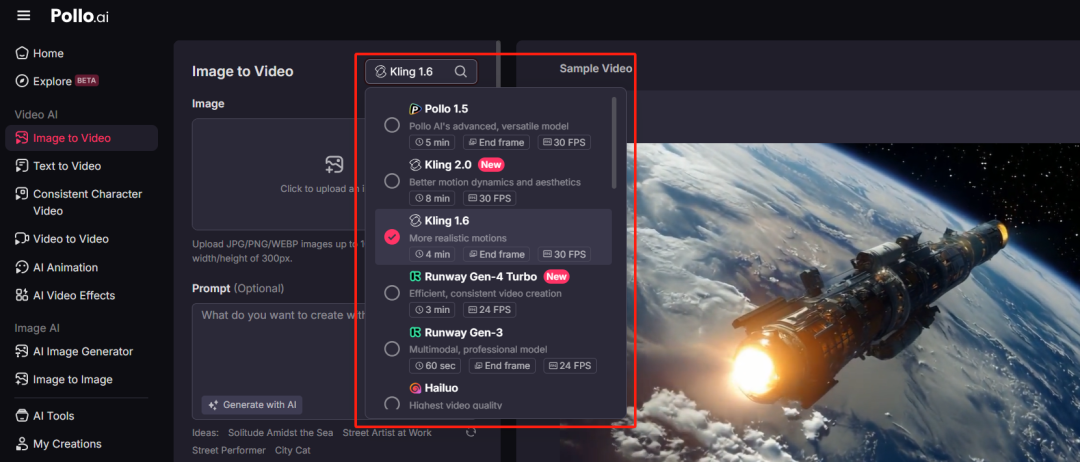Click the AI Image Generator icon
The height and width of the screenshot is (462, 1080).
[22, 351]
